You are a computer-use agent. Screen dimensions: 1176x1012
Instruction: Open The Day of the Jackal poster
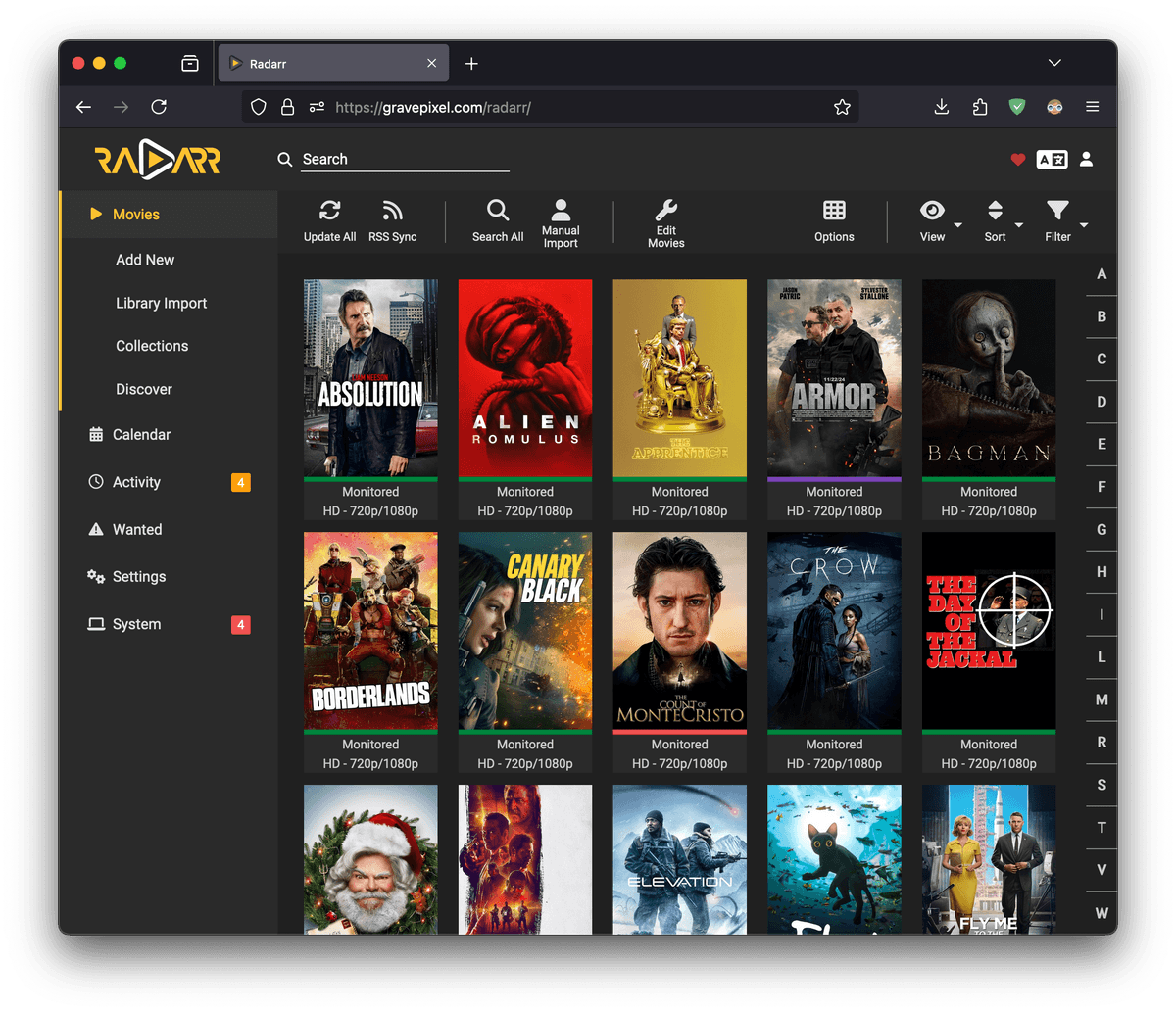pyautogui.click(x=989, y=631)
